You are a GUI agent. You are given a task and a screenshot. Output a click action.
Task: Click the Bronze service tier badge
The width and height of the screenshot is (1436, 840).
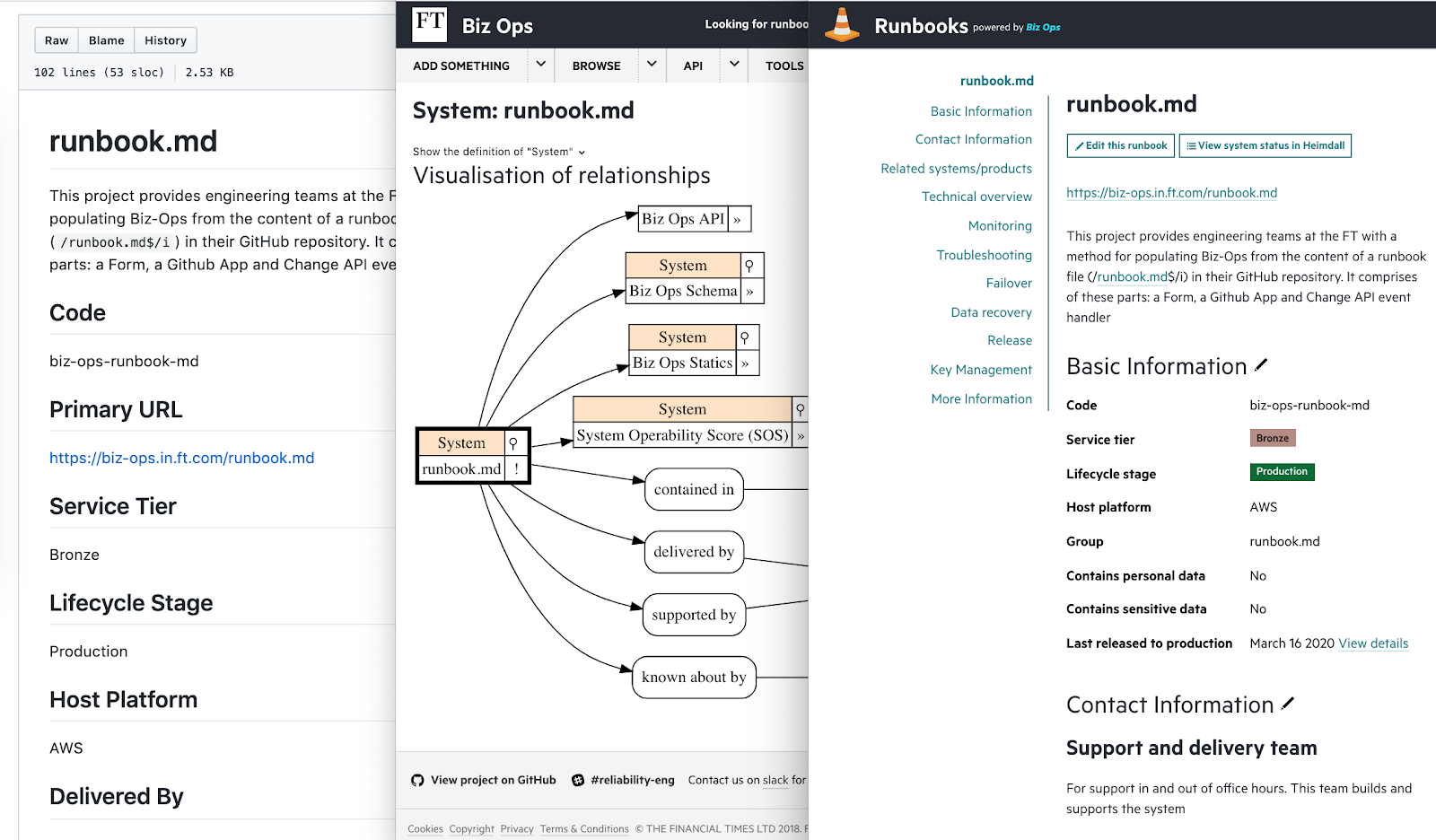click(1273, 438)
